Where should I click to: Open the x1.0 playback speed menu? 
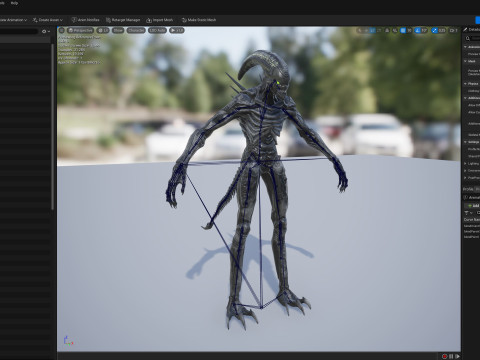tap(177, 30)
